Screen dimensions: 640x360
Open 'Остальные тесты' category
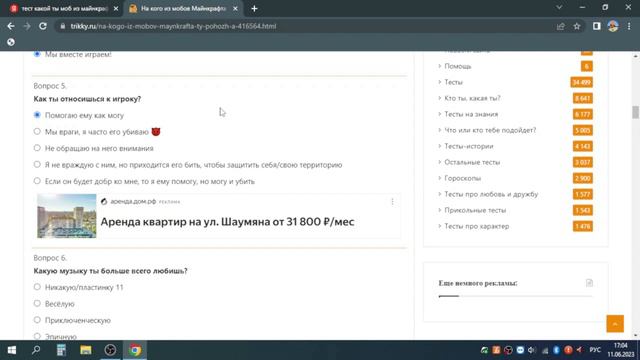(x=472, y=162)
